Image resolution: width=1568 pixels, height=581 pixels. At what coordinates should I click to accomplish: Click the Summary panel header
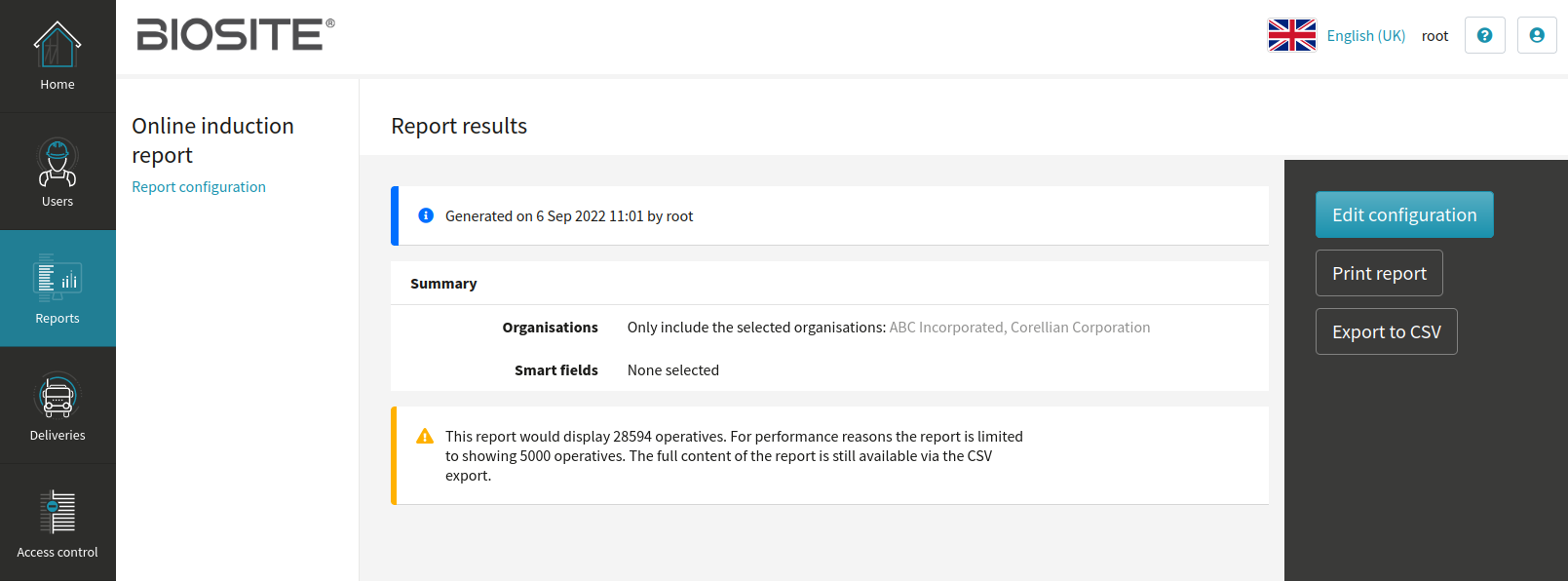[829, 283]
